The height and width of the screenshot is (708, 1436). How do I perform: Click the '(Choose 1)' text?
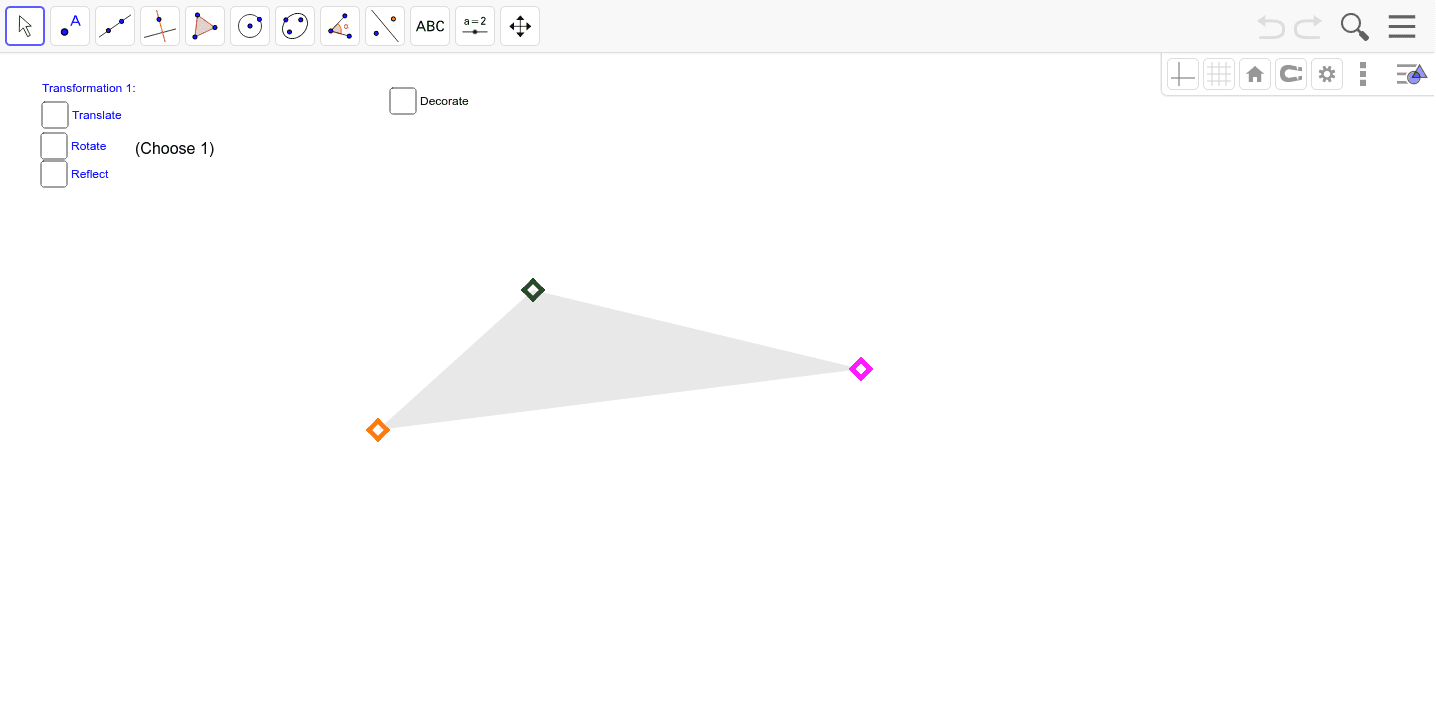tap(175, 148)
